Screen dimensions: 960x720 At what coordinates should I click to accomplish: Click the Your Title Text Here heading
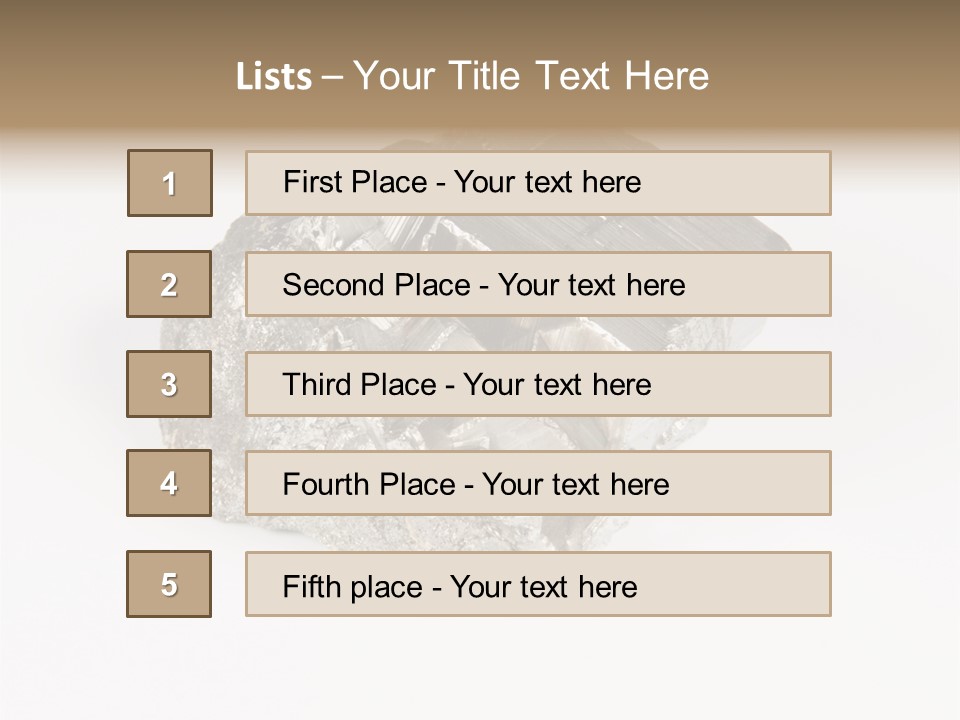coord(531,76)
